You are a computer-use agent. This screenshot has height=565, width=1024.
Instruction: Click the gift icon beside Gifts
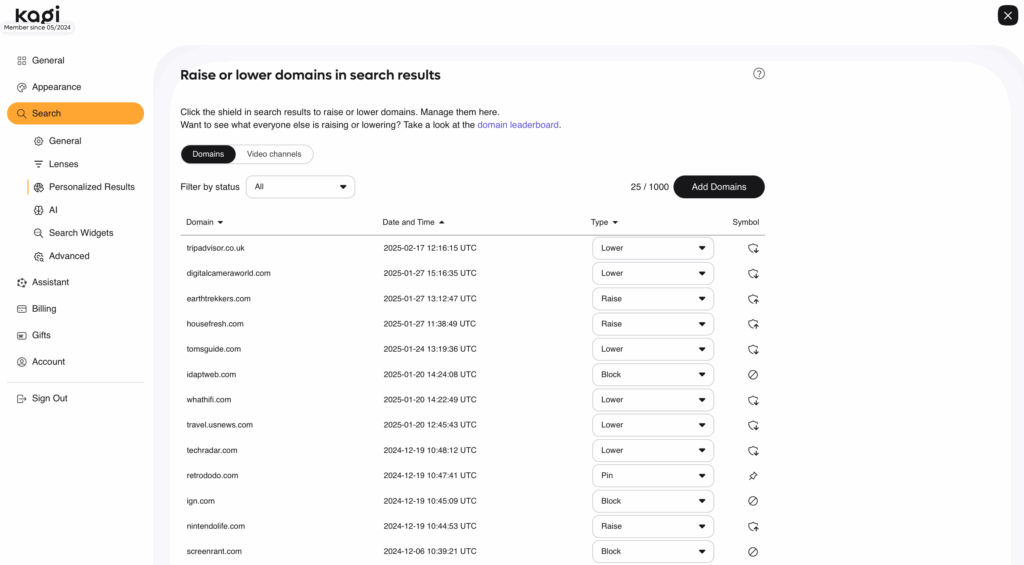[x=22, y=335]
